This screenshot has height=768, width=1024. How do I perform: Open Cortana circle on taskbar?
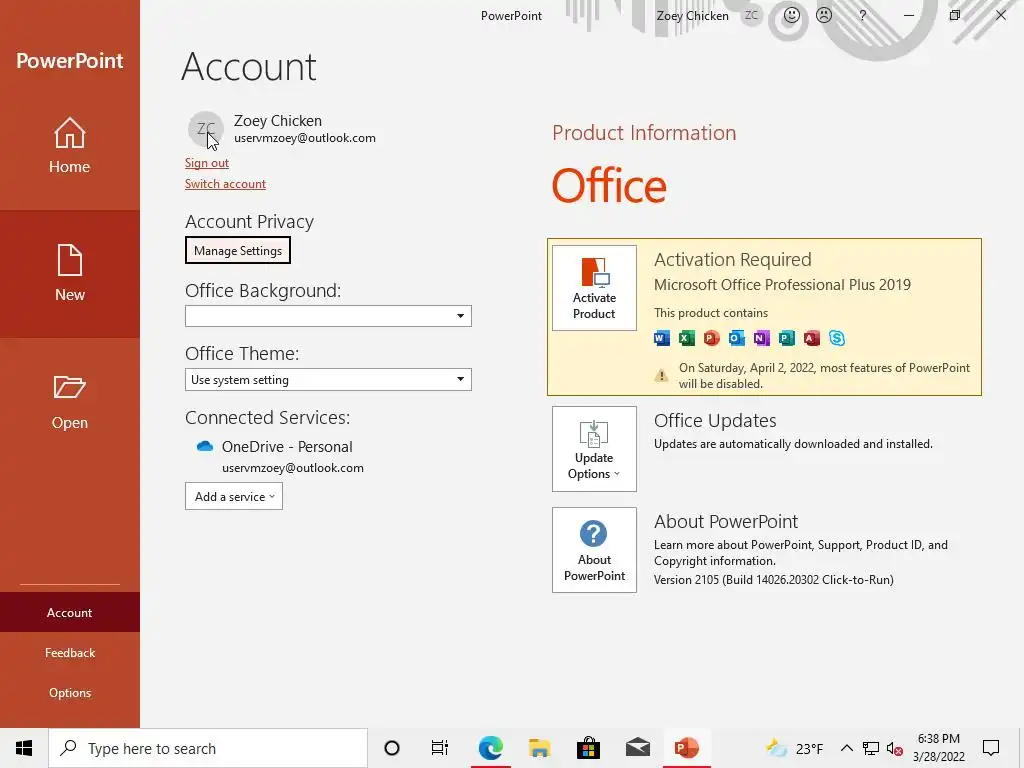(392, 748)
